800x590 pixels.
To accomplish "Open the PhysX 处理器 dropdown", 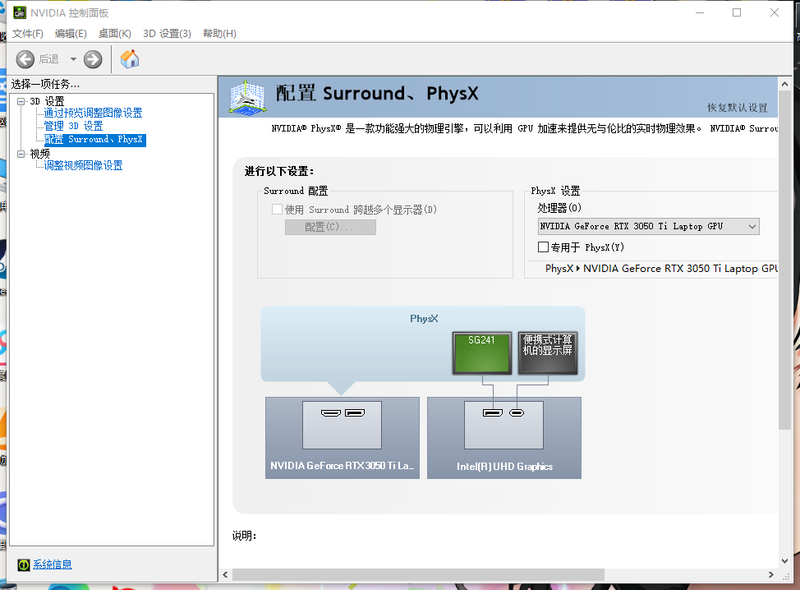I will (648, 226).
